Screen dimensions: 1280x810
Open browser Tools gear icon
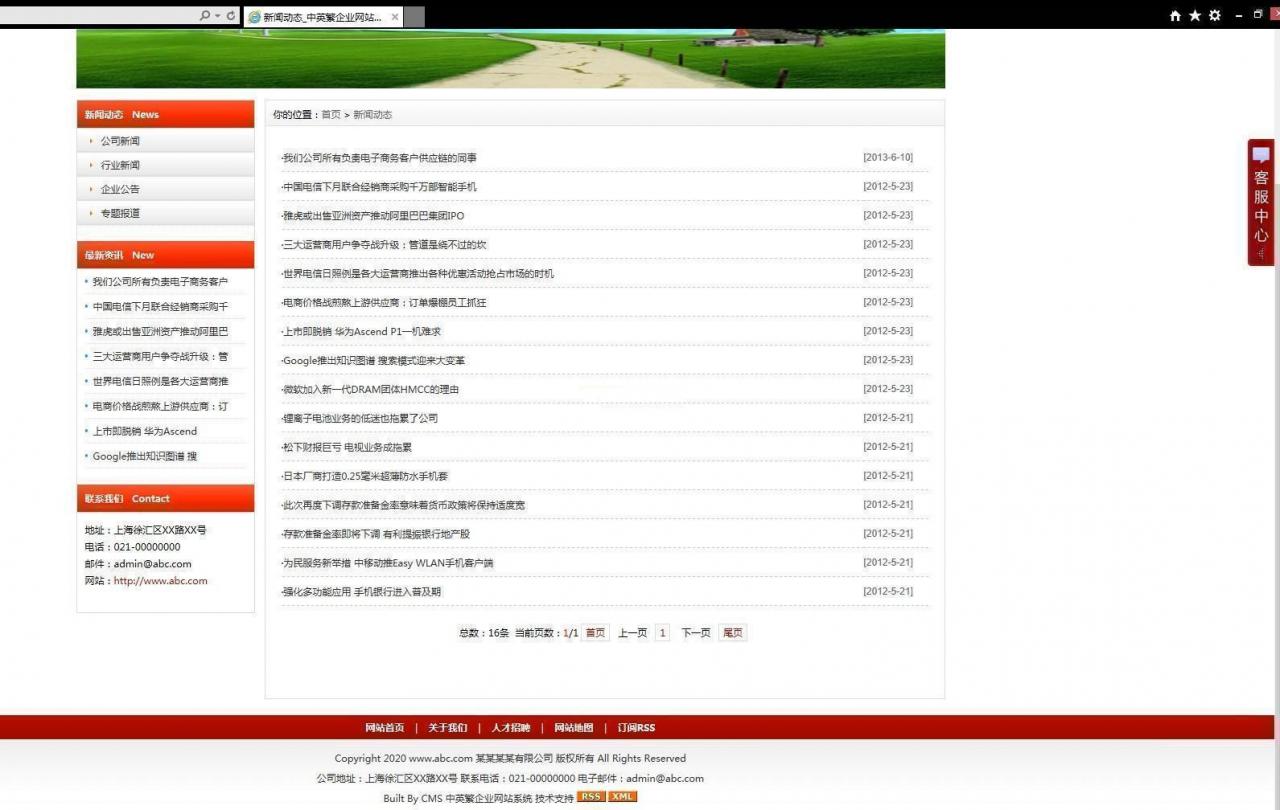pyautogui.click(x=1215, y=16)
